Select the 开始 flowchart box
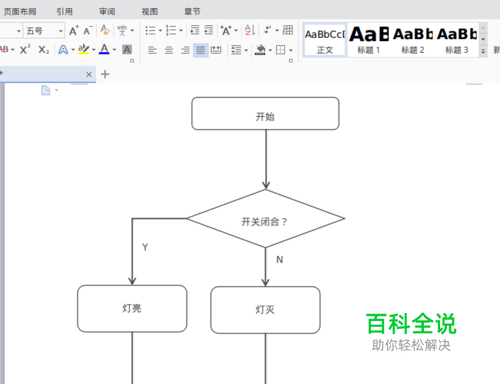The width and height of the screenshot is (500, 384). click(265, 114)
